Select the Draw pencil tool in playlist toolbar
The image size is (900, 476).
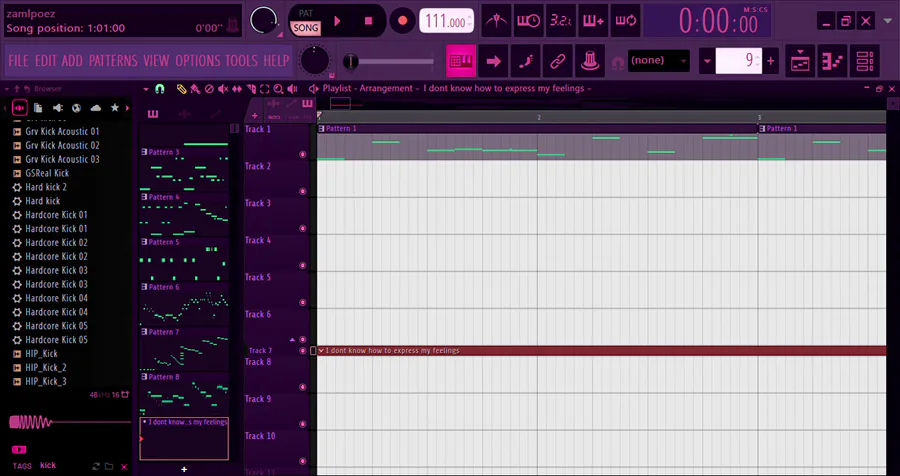coord(181,89)
